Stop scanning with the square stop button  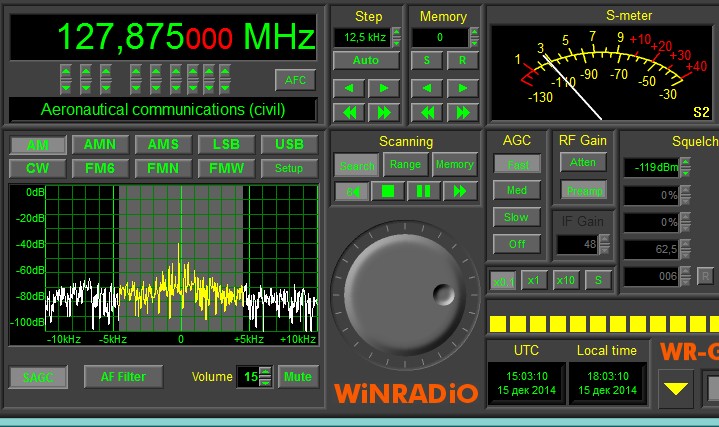coord(388,190)
